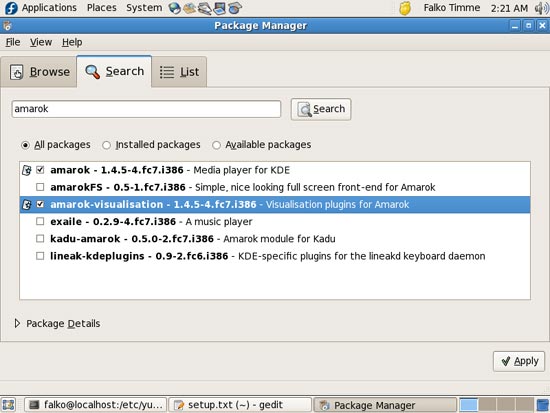Select the All packages radio button

tap(25, 145)
